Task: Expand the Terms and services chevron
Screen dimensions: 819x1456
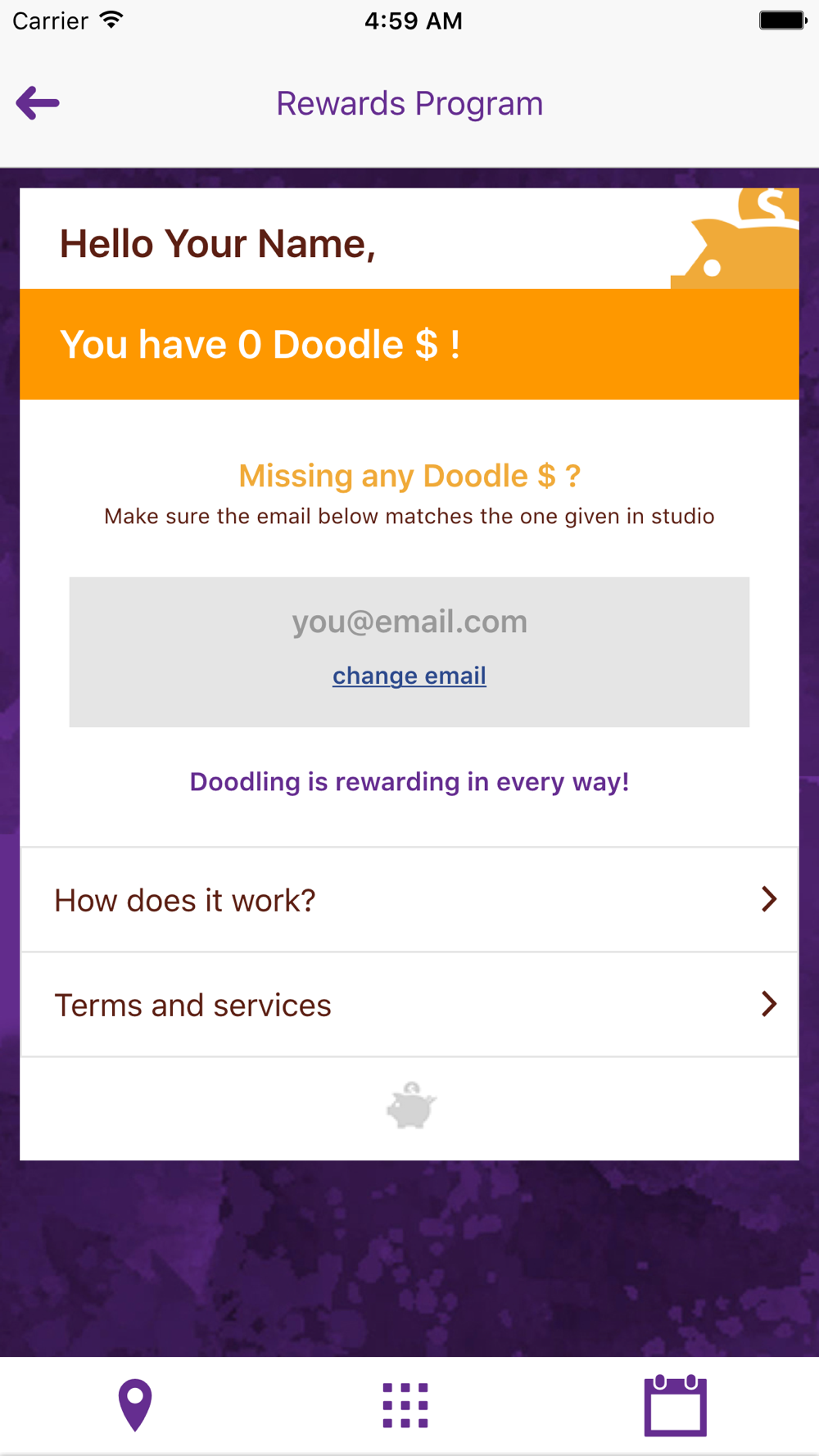Action: tap(768, 1004)
